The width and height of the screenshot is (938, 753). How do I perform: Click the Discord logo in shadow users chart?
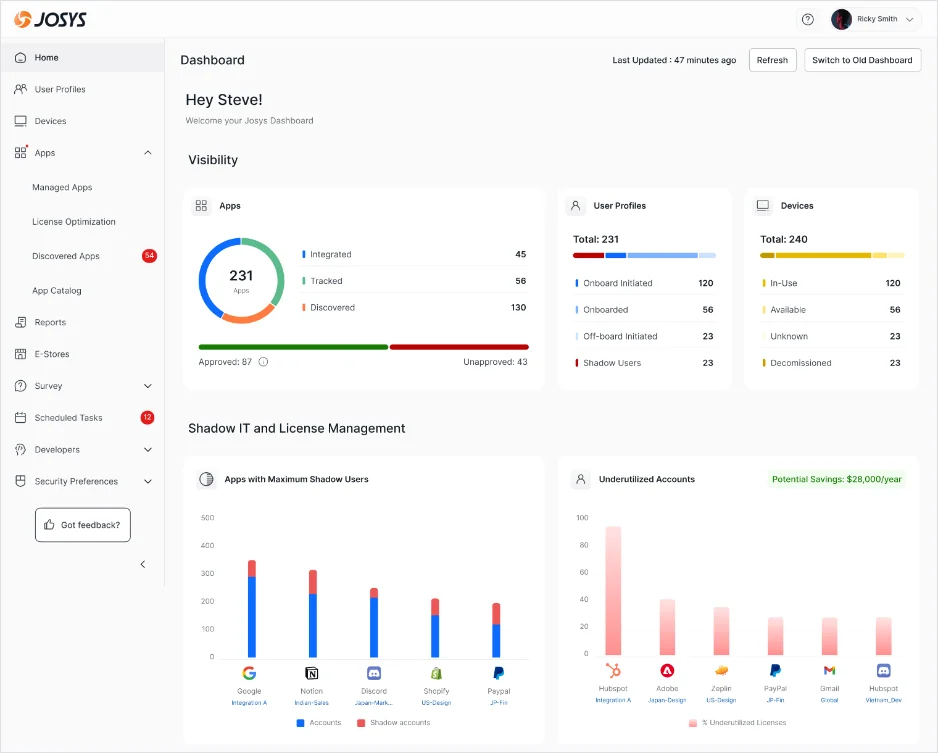[x=374, y=673]
